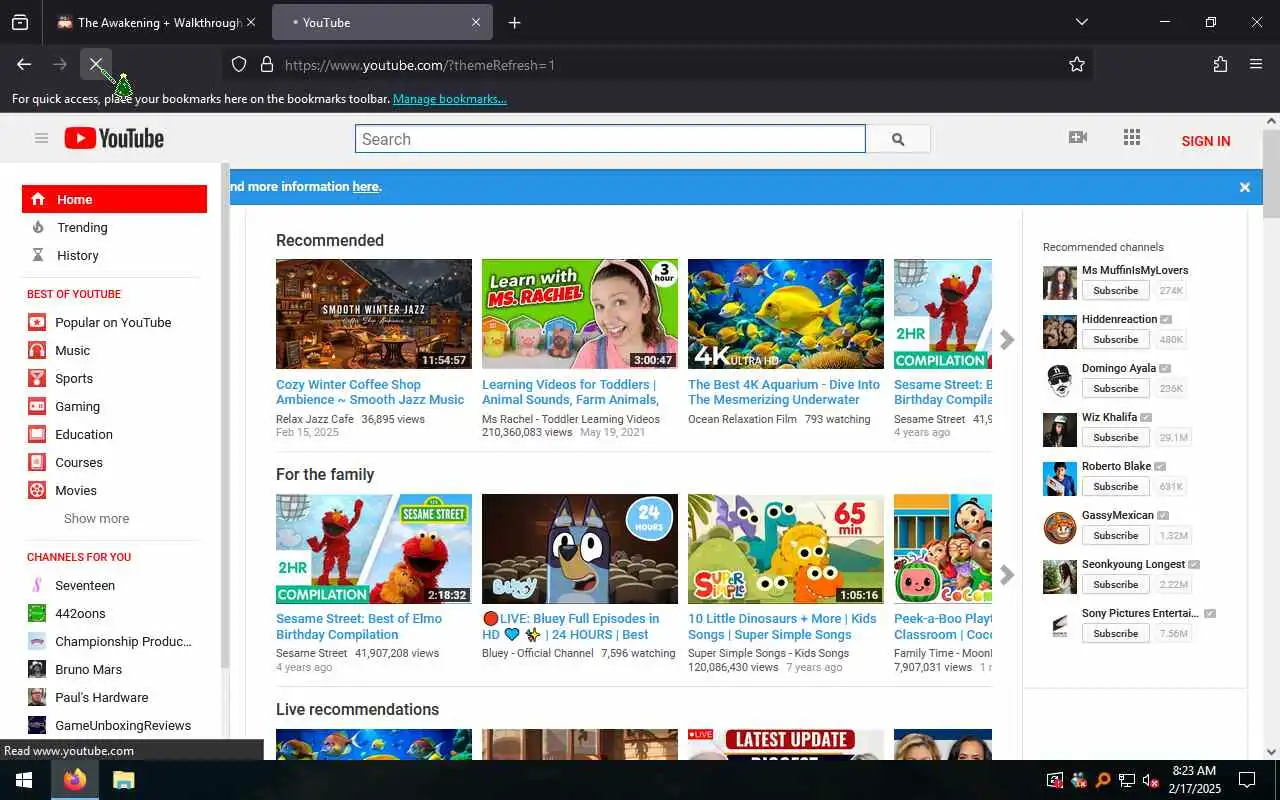Image resolution: width=1280 pixels, height=800 pixels.
Task: Open Paul's Hardware channel
Action: click(101, 697)
